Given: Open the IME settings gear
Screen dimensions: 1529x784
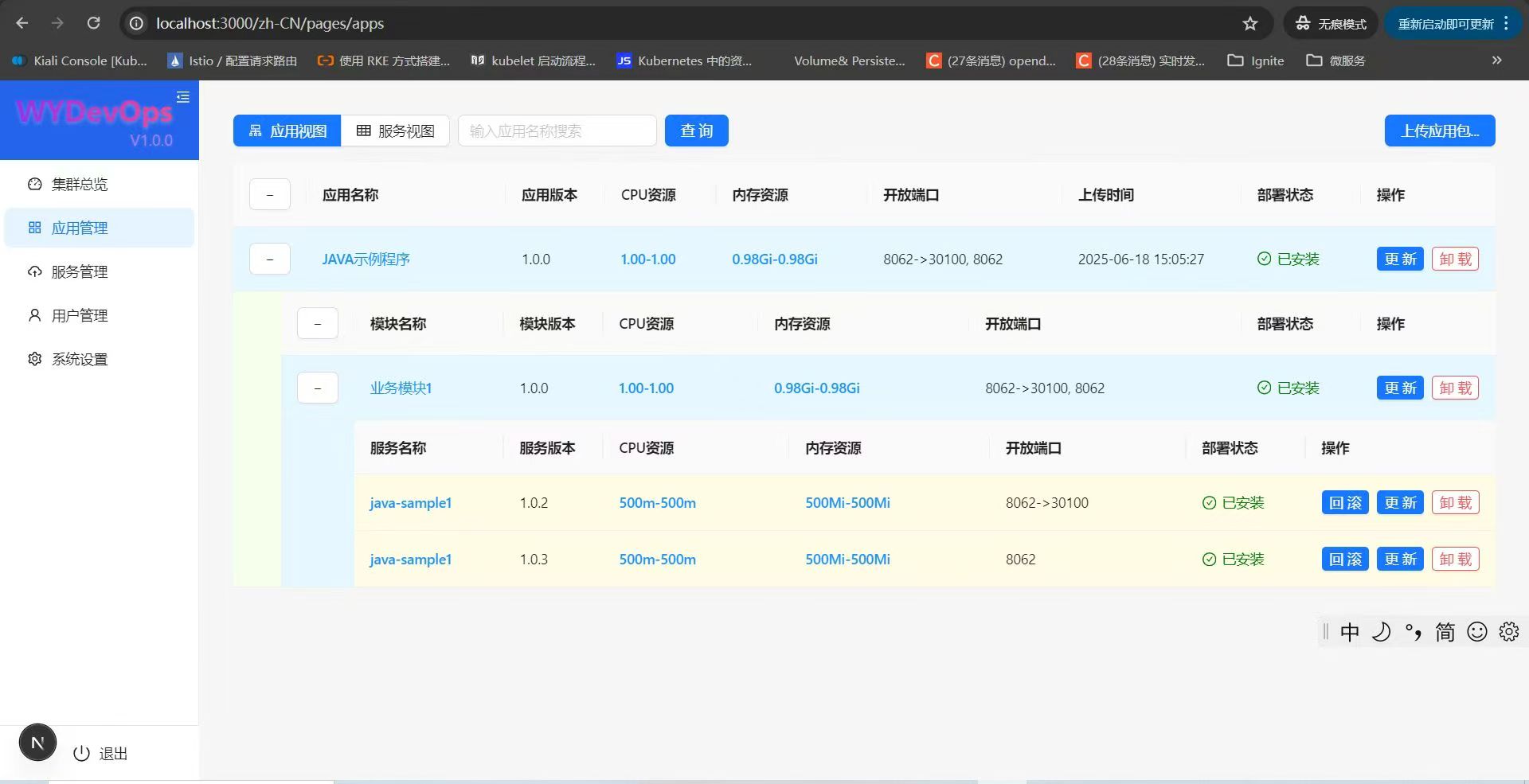Looking at the screenshot, I should [1509, 632].
